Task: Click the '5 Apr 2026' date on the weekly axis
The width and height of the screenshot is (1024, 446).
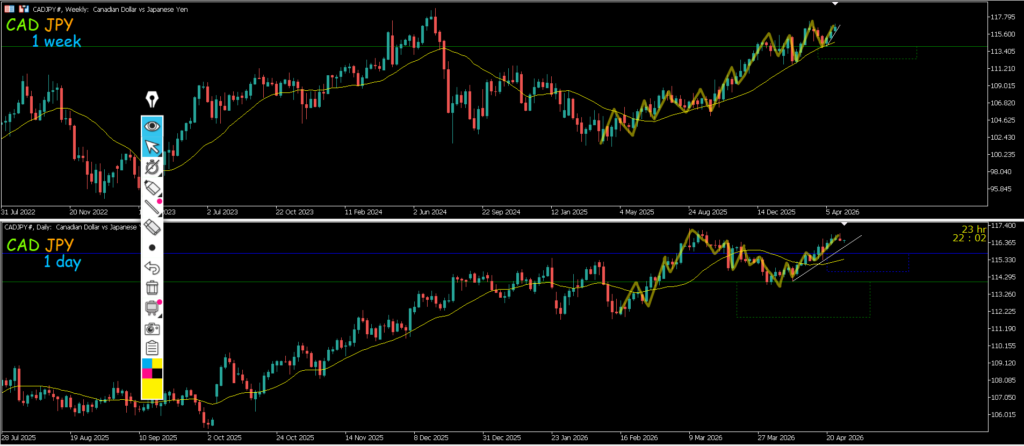Action: (x=843, y=213)
